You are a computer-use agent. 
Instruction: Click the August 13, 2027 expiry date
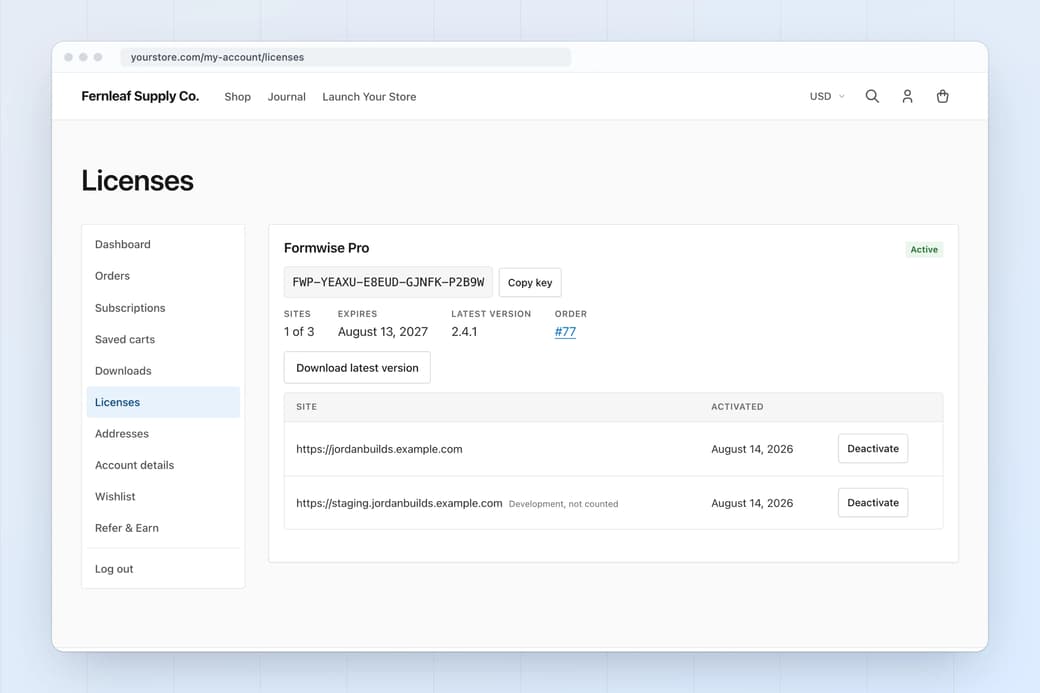pos(383,332)
